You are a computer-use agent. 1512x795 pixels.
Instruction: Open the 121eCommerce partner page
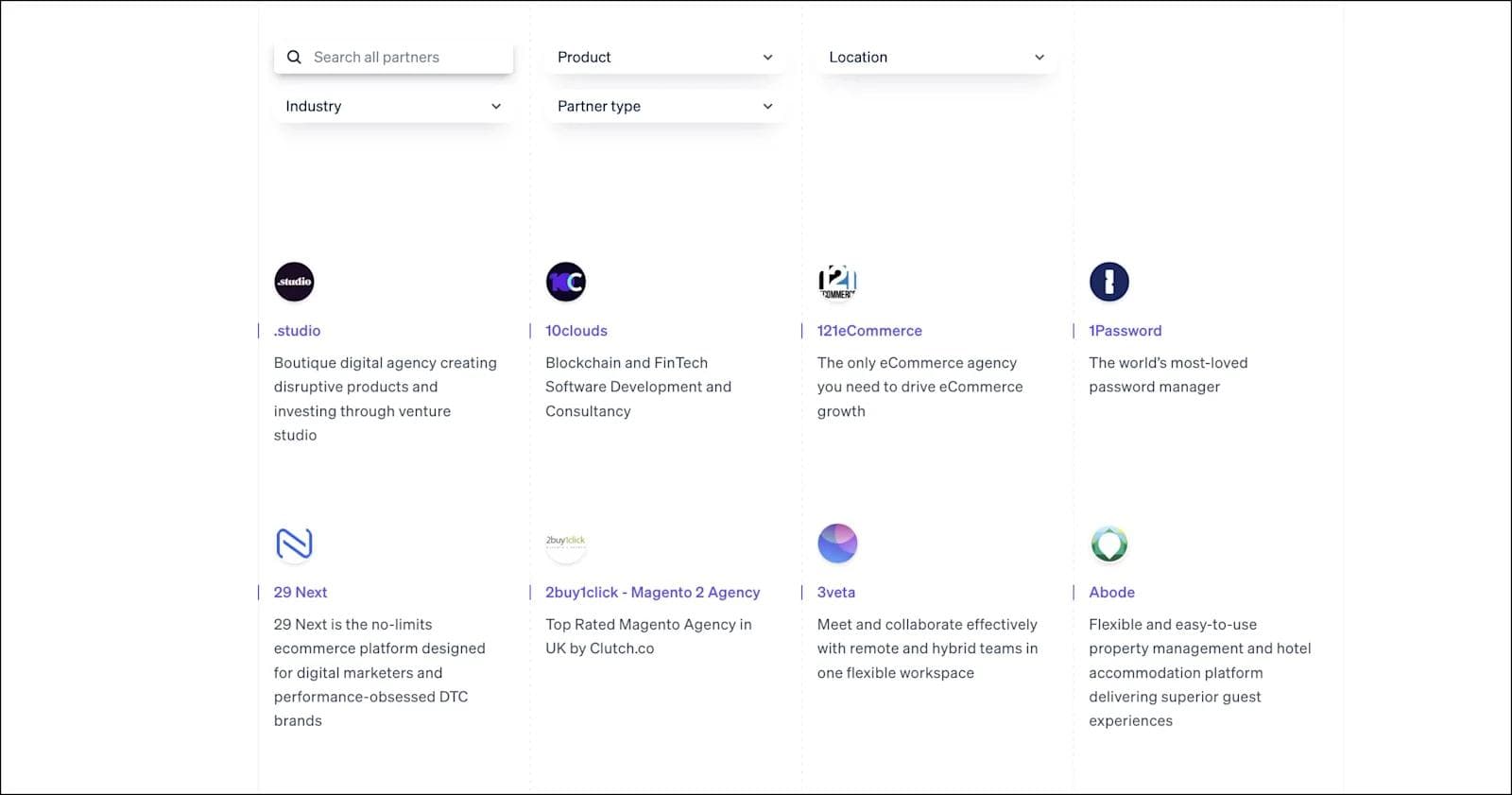pyautogui.click(x=868, y=331)
